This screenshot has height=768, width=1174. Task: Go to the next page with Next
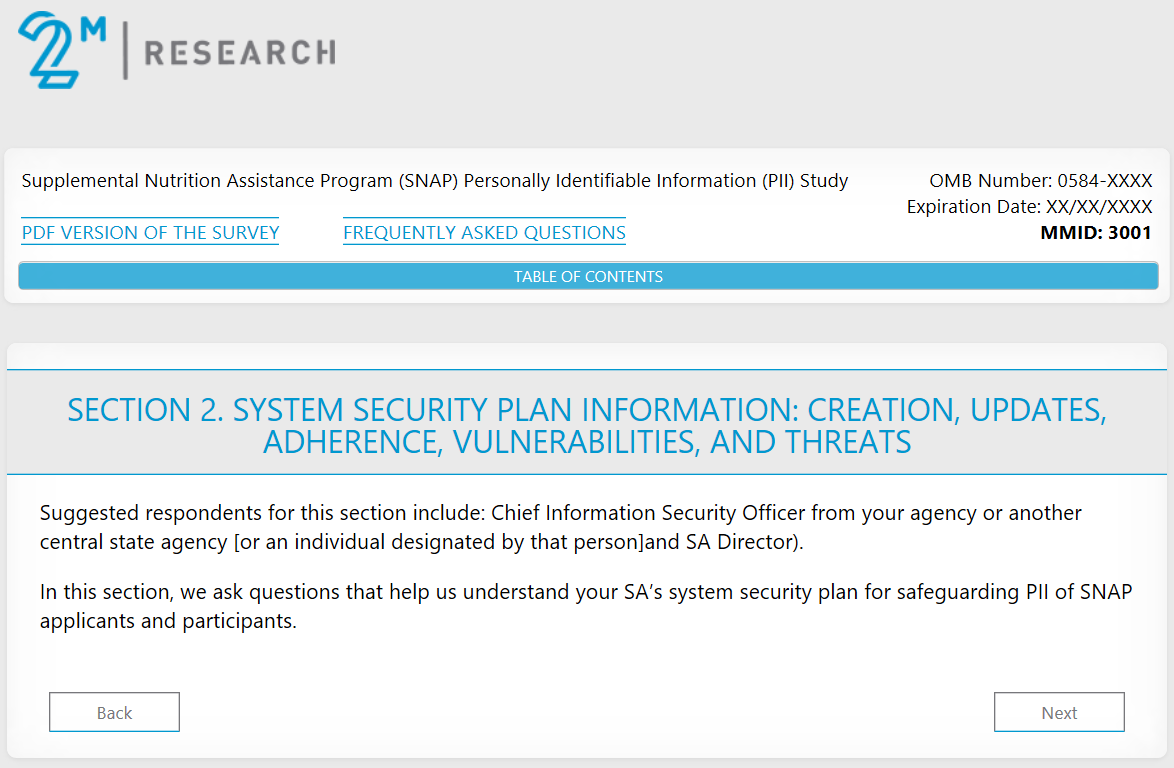click(x=1059, y=713)
